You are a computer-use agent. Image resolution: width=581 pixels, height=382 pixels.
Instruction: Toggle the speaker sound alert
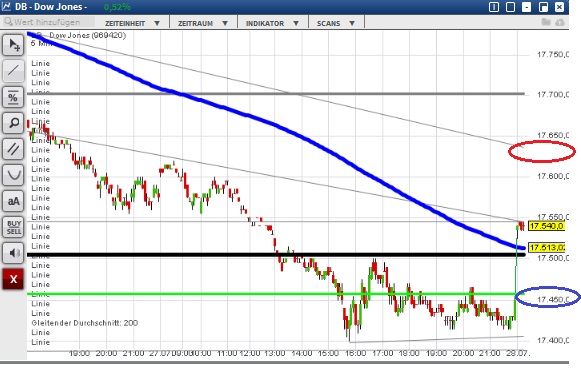point(13,253)
